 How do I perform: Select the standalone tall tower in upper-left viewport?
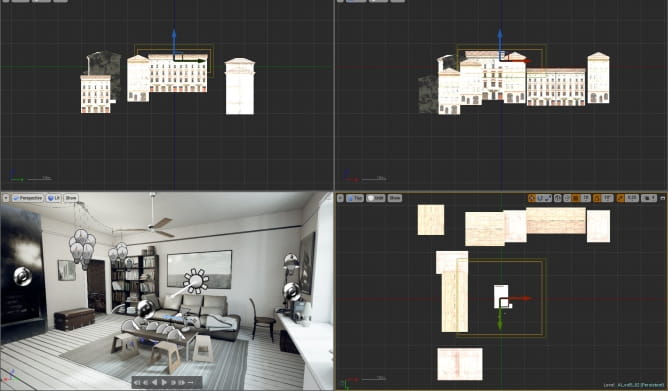[240, 86]
